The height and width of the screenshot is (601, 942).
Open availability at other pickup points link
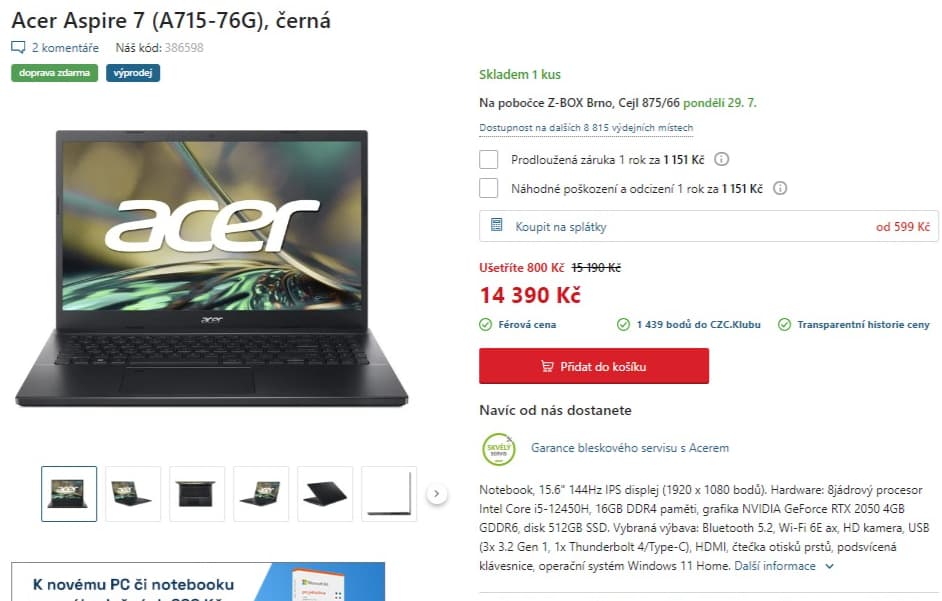tap(586, 128)
